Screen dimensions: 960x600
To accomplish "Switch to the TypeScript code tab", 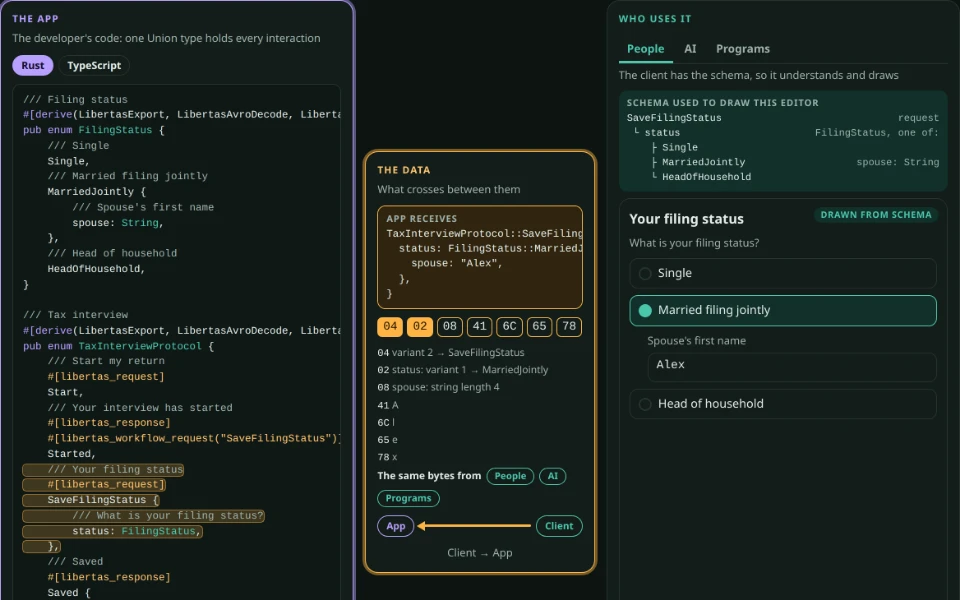I will click(94, 66).
